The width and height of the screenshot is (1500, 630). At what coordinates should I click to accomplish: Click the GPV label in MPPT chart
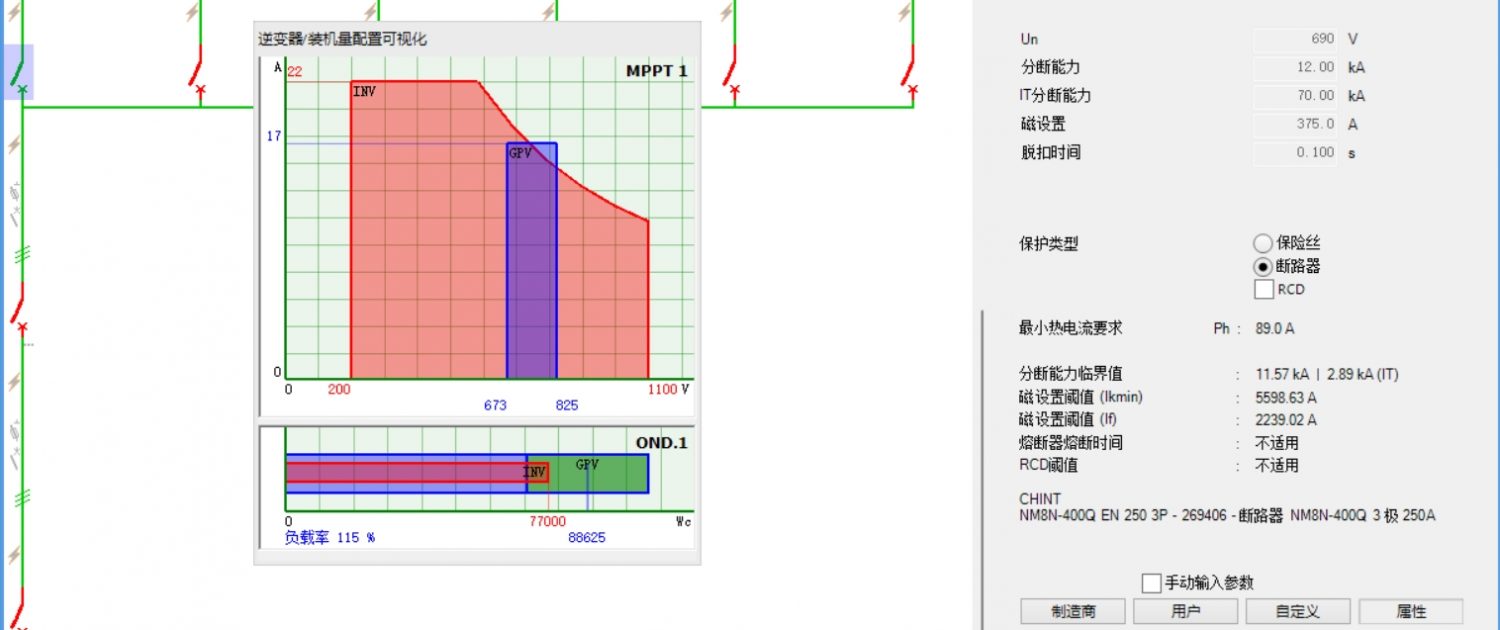tap(520, 153)
